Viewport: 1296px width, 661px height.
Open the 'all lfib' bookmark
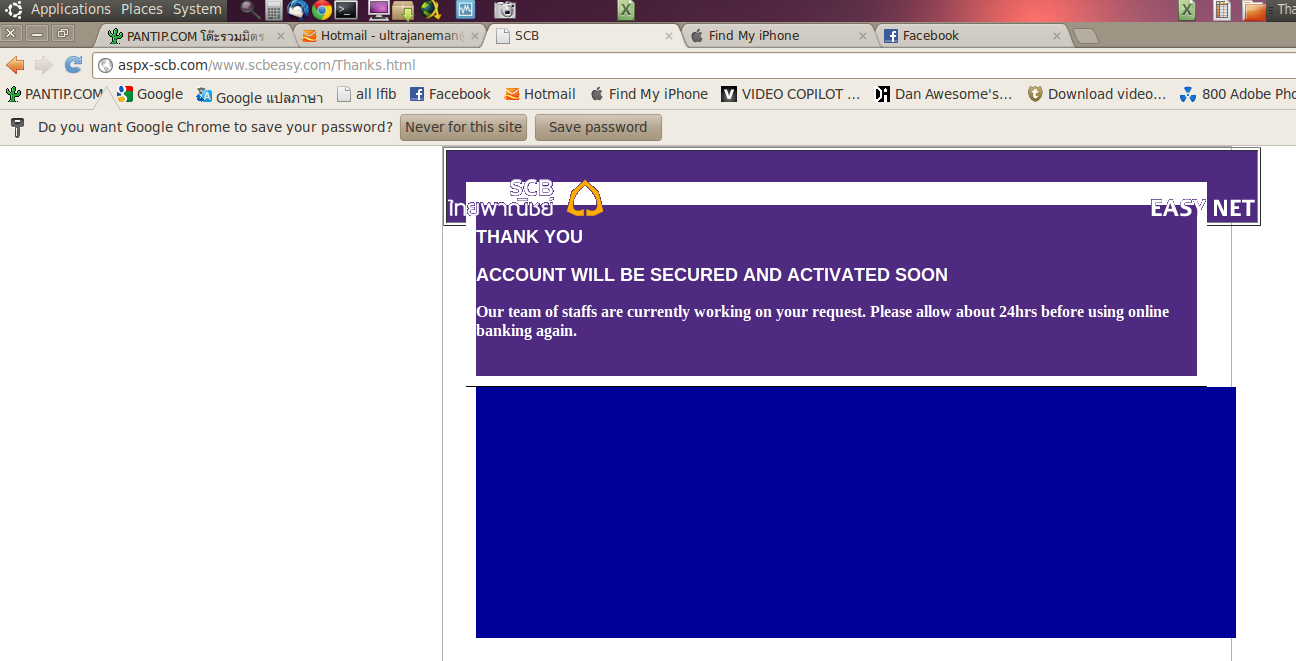click(366, 94)
